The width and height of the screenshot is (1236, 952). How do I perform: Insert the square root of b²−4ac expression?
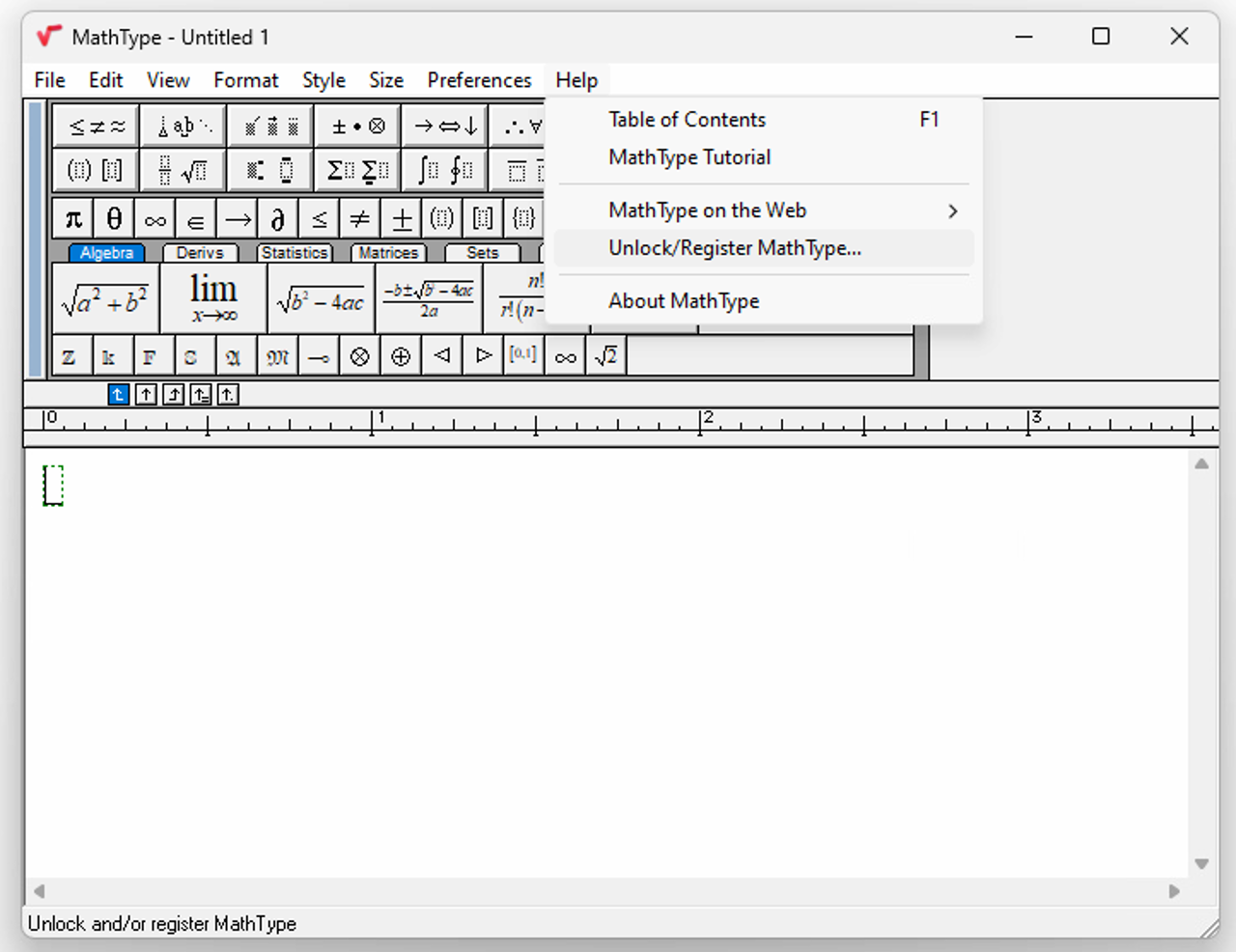point(322,299)
